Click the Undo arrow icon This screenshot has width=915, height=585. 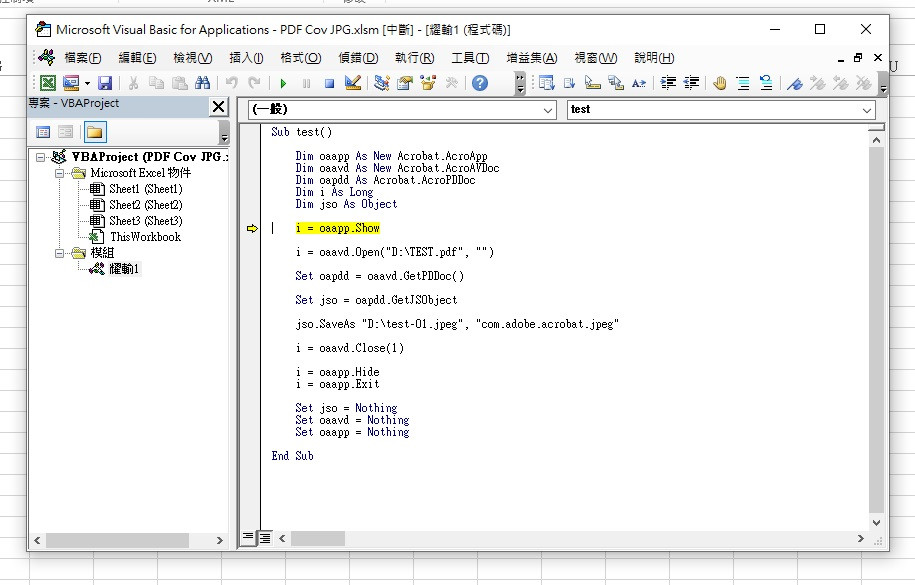pos(232,83)
